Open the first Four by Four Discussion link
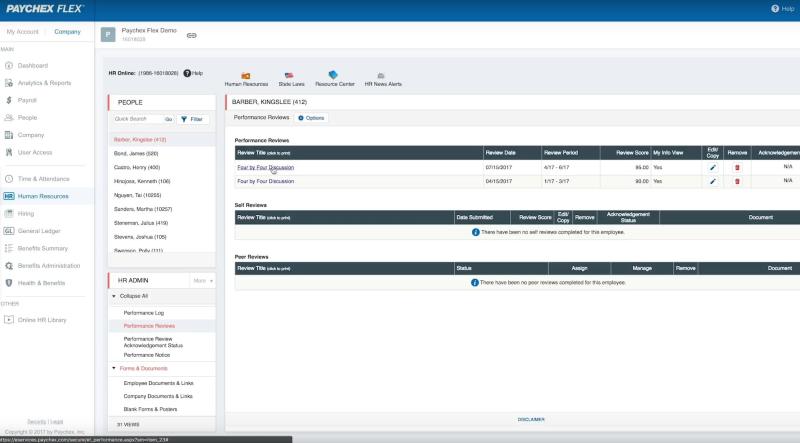This screenshot has height=443, width=800. (265, 167)
